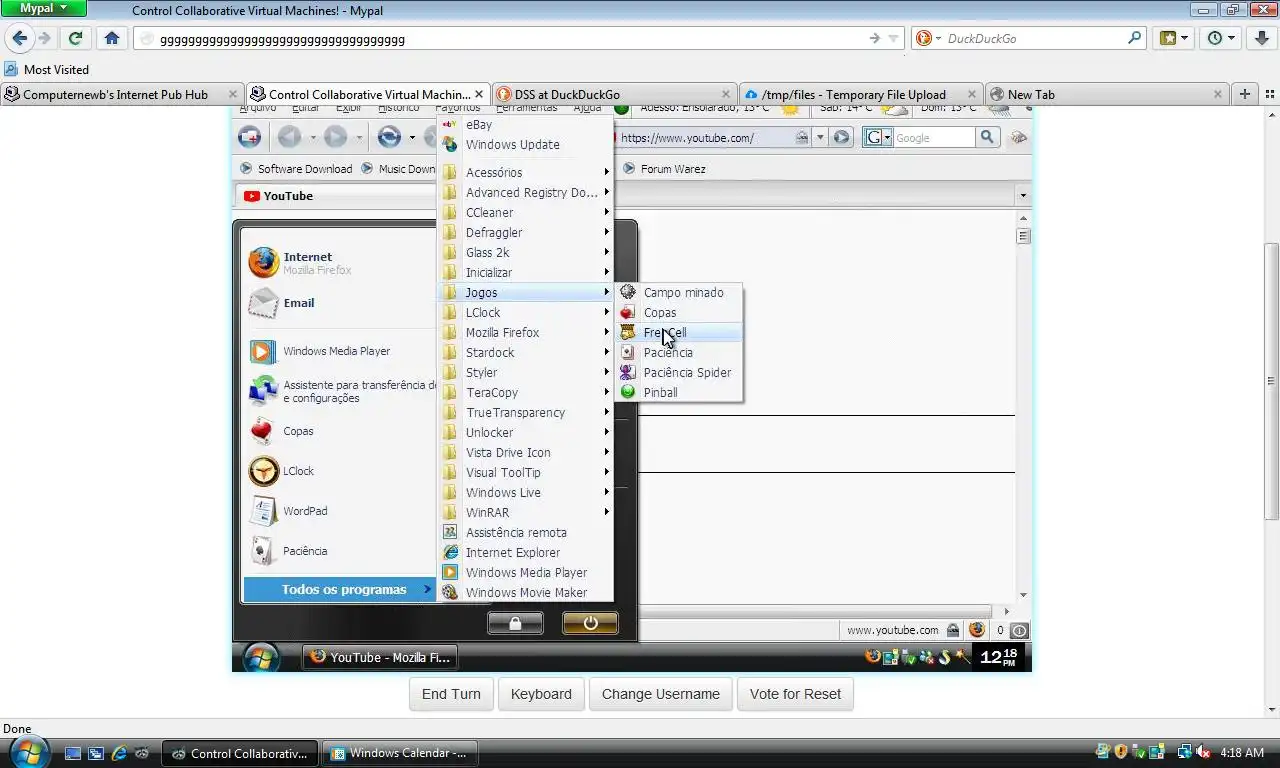Click the DuckDuckGo search magnifier icon
The width and height of the screenshot is (1280, 768).
pyautogui.click(x=1134, y=38)
